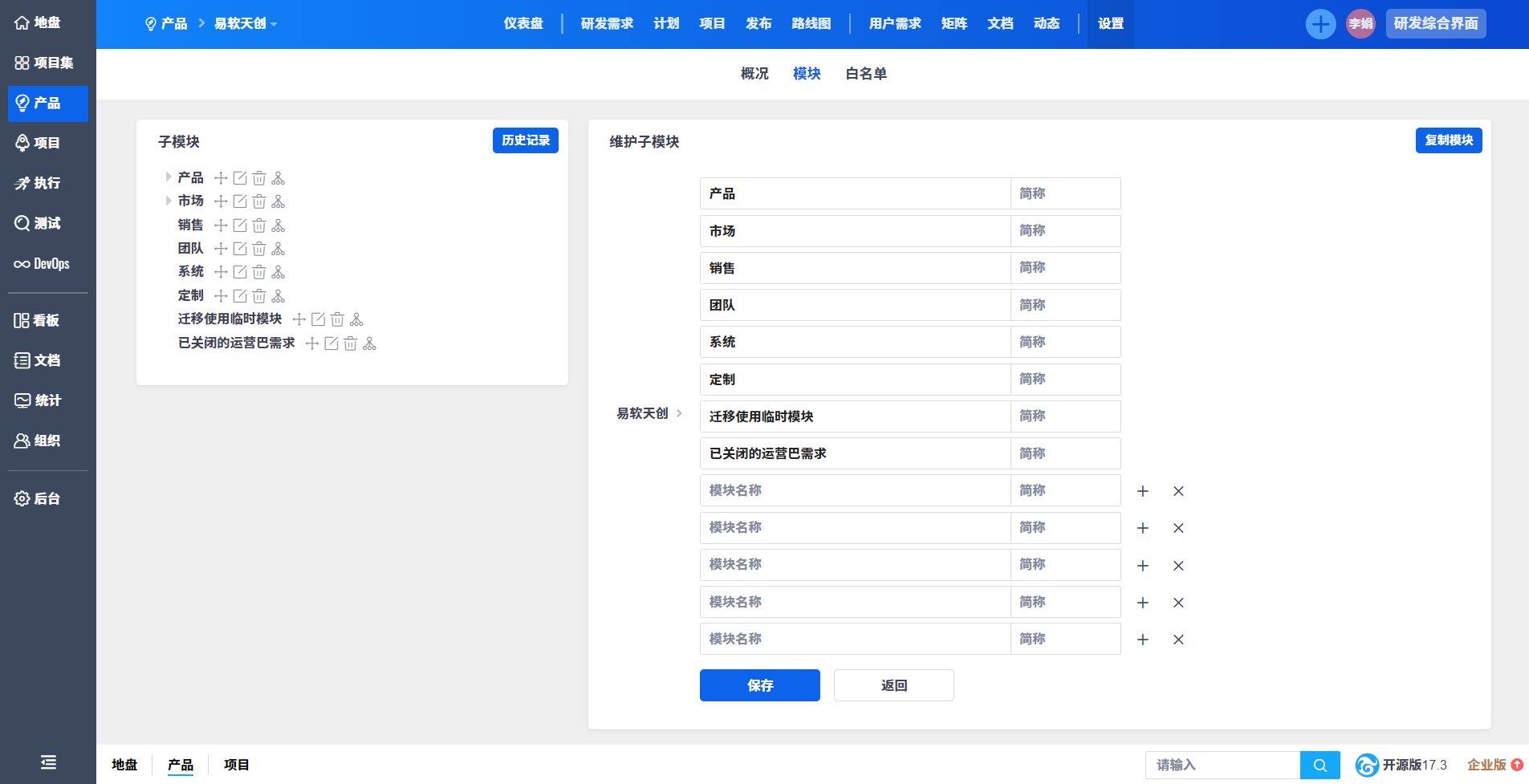Click the 简称 field for 市场 module
The width and height of the screenshot is (1529, 784).
tap(1065, 231)
